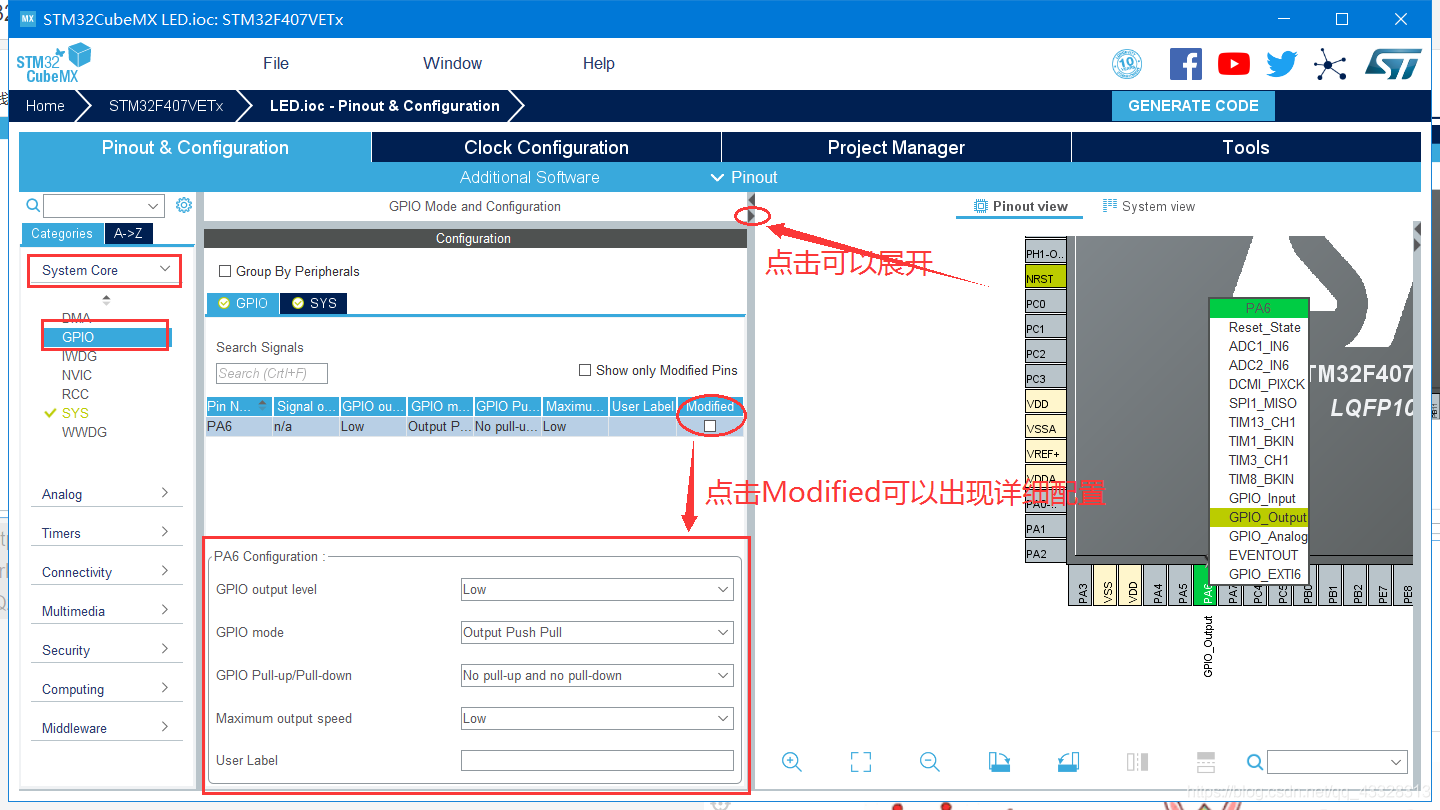The image size is (1440, 810).
Task: Open Additional Software
Action: point(530,177)
